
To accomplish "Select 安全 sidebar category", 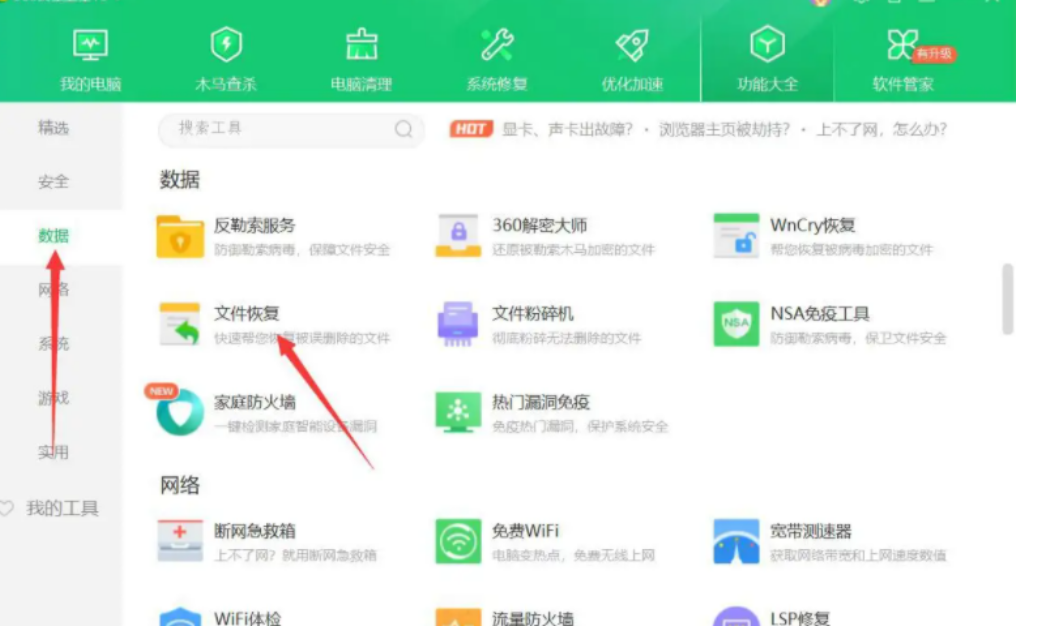I will point(53,182).
